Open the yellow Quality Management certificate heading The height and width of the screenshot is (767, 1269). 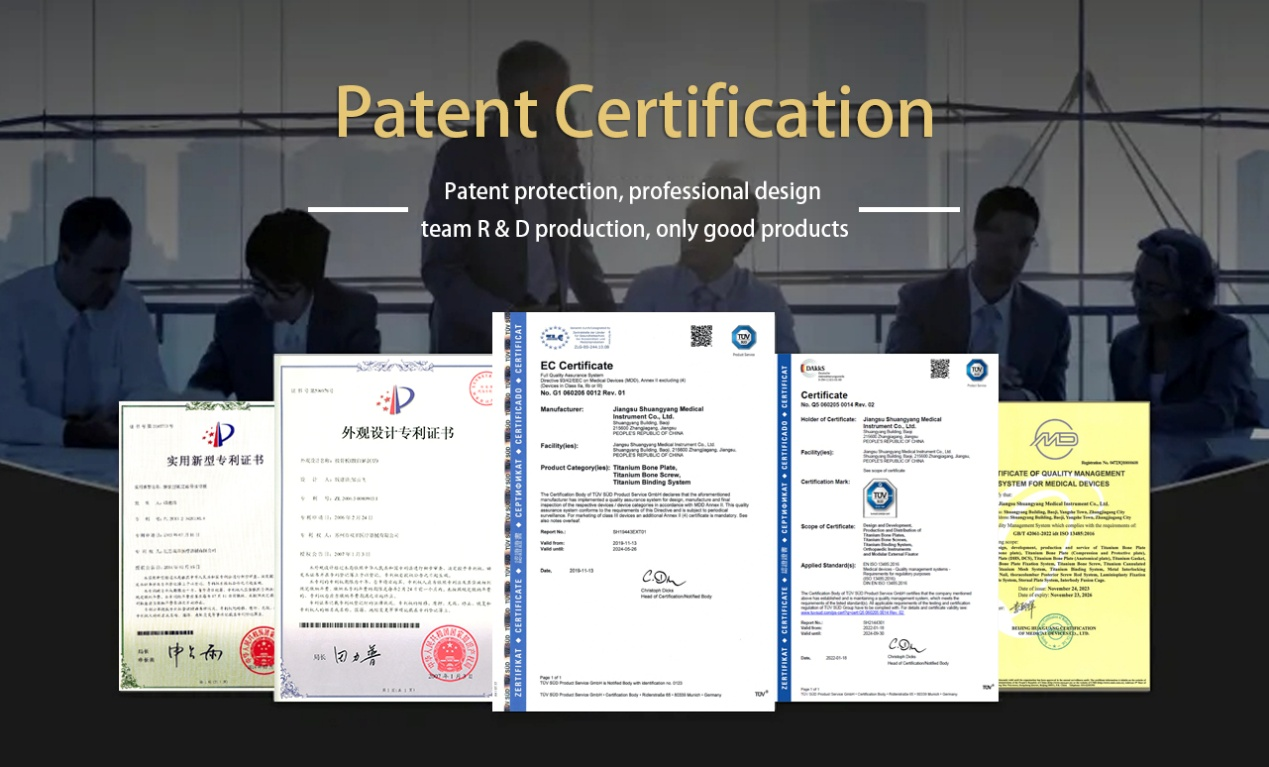(1060, 478)
